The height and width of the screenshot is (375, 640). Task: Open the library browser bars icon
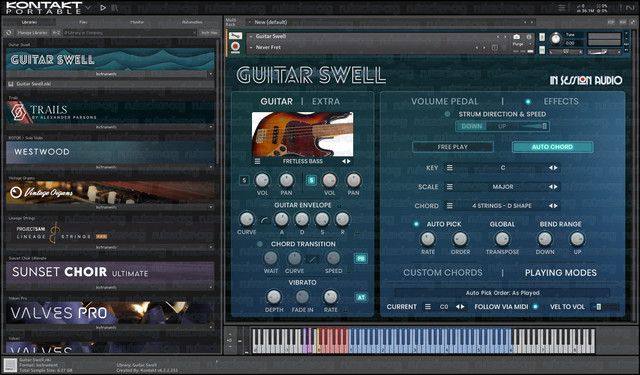(115, 7)
